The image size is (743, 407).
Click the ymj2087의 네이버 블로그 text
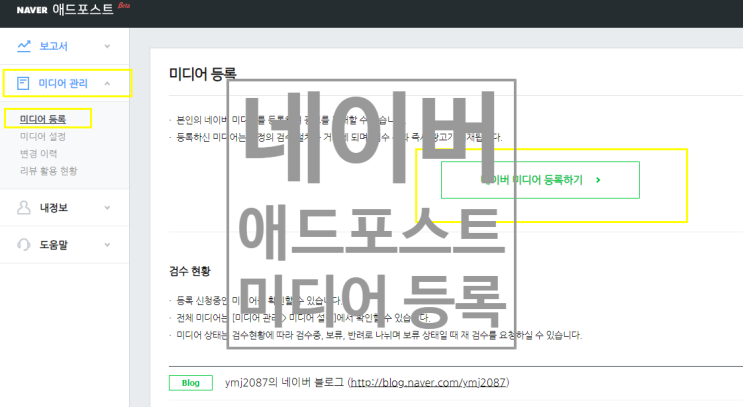point(284,382)
